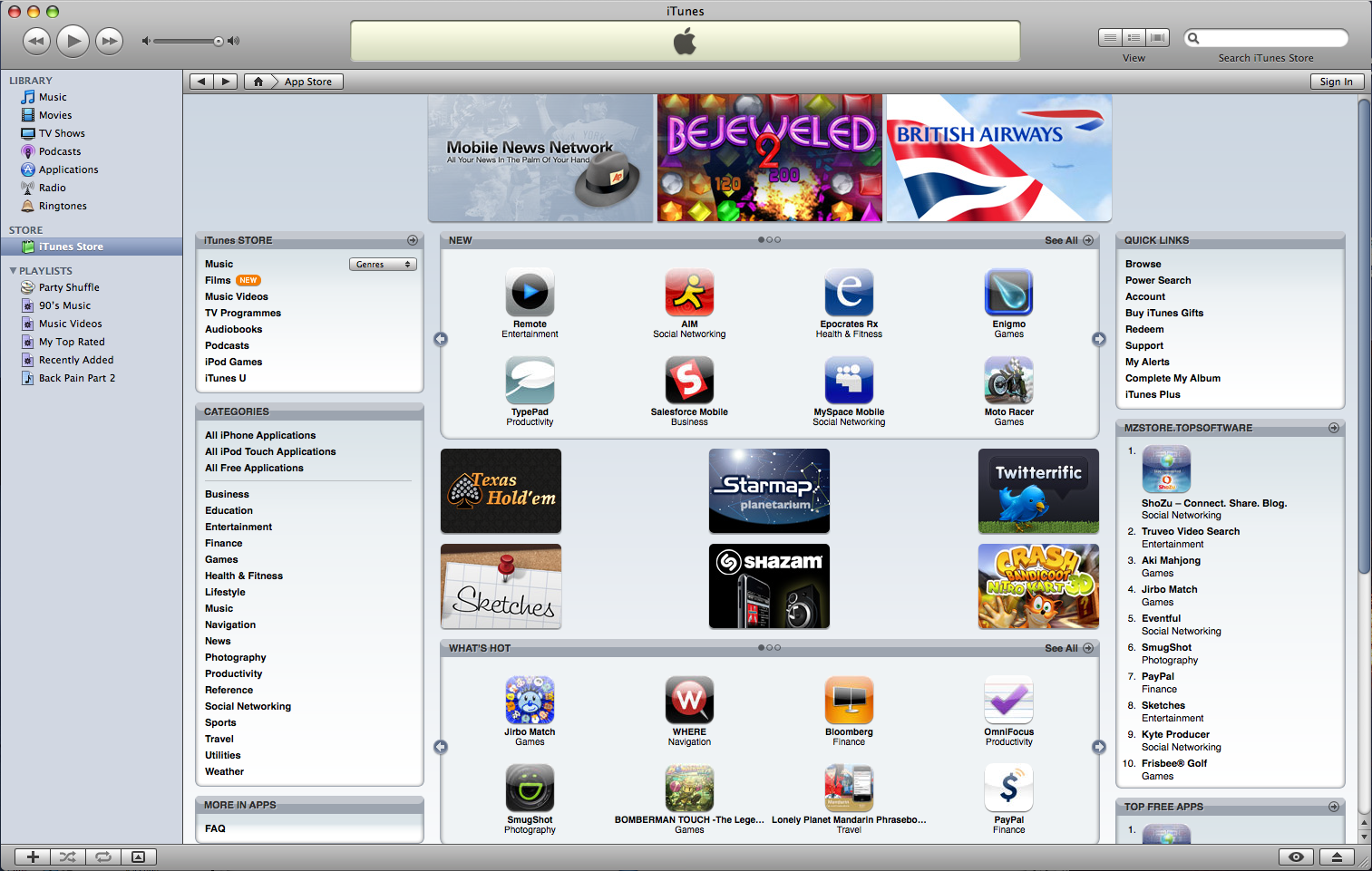Toggle repeat playback mode

pos(103,856)
